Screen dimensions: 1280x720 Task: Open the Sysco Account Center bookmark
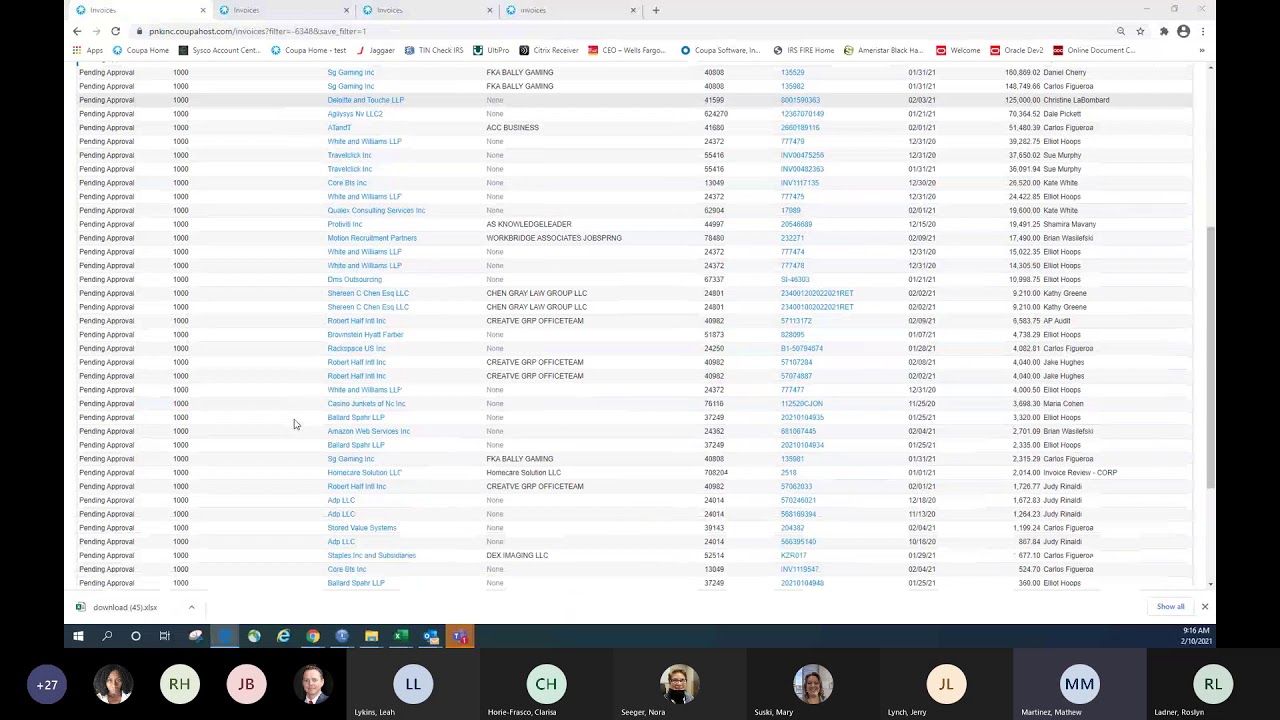pyautogui.click(x=219, y=50)
